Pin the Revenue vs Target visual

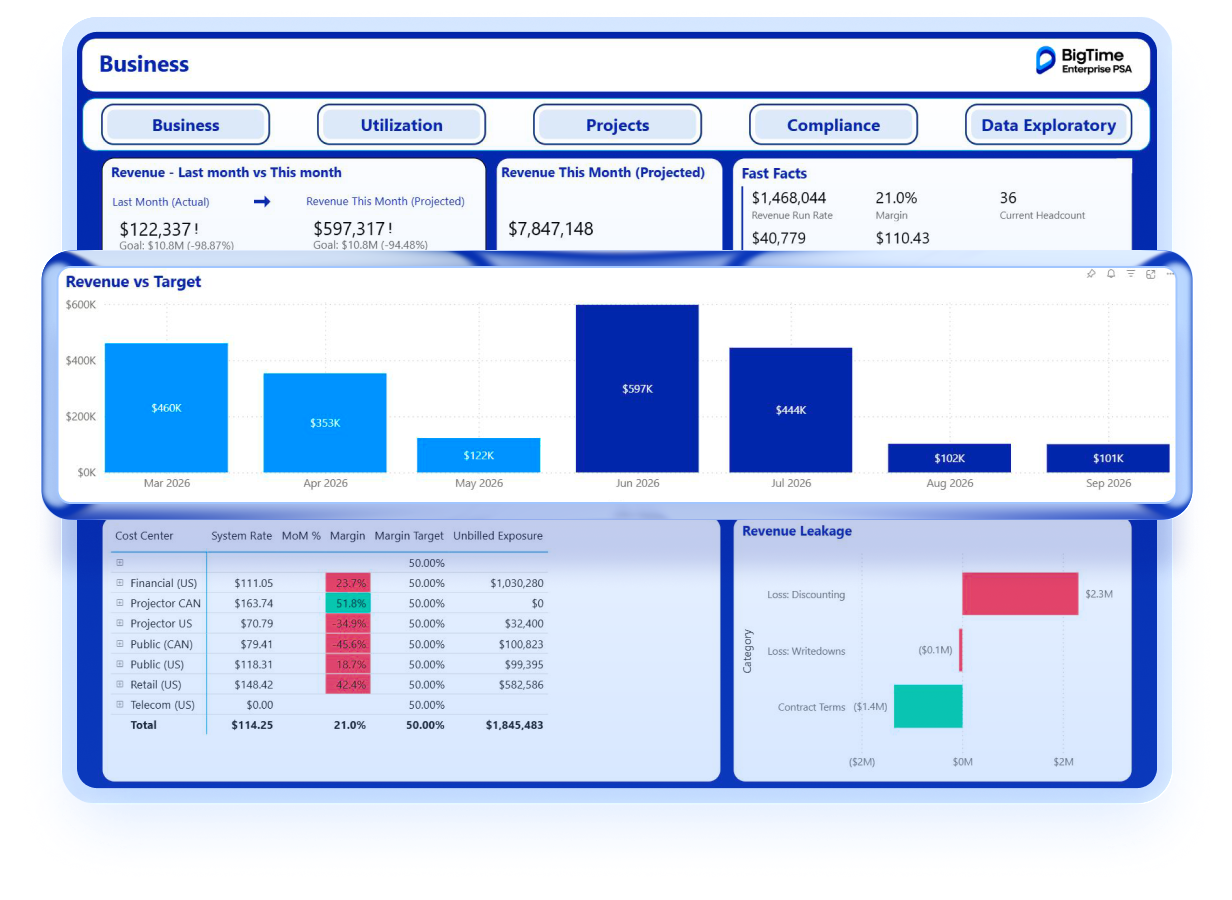(1091, 274)
